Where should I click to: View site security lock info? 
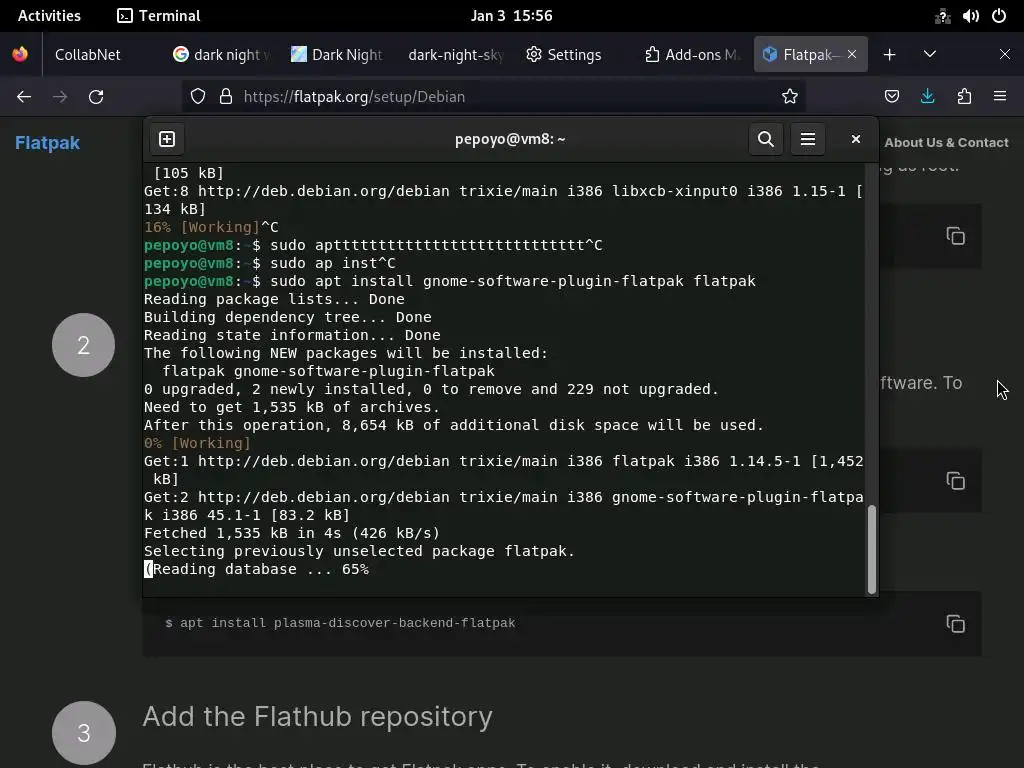[226, 97]
